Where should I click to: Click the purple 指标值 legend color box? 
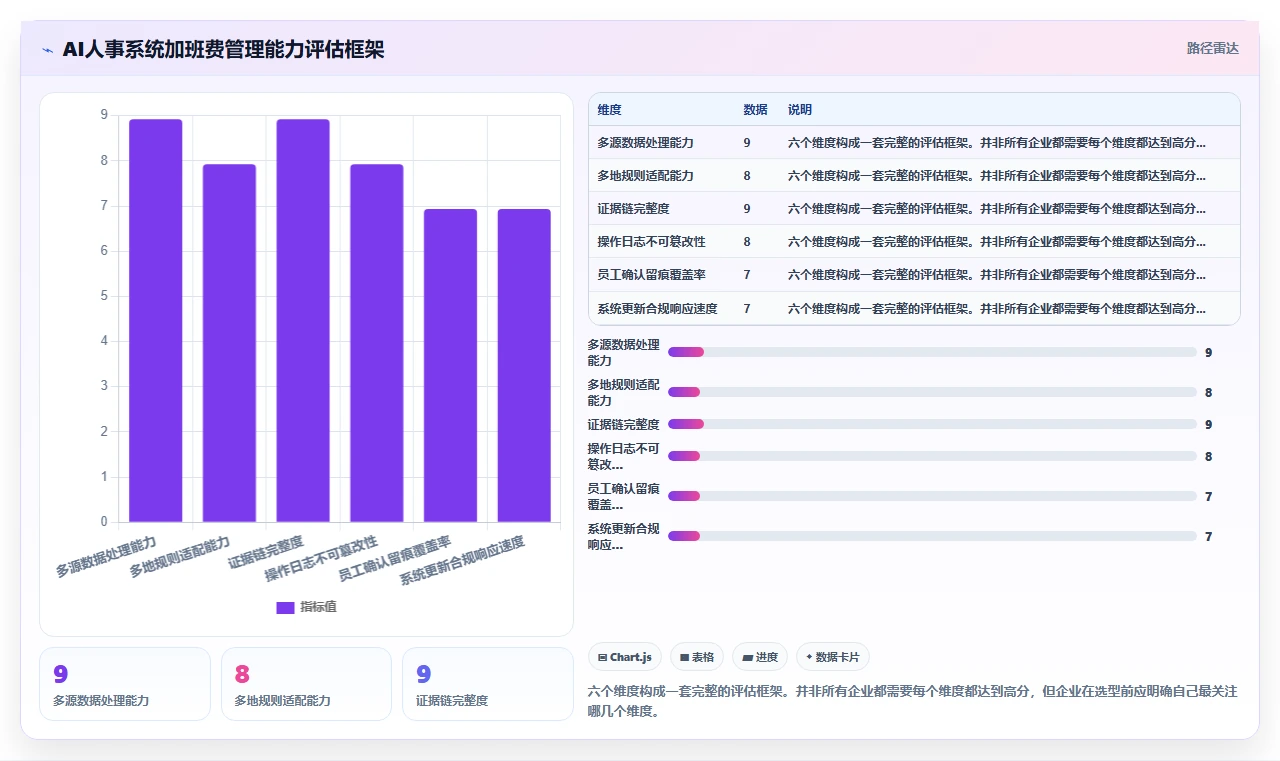(285, 607)
